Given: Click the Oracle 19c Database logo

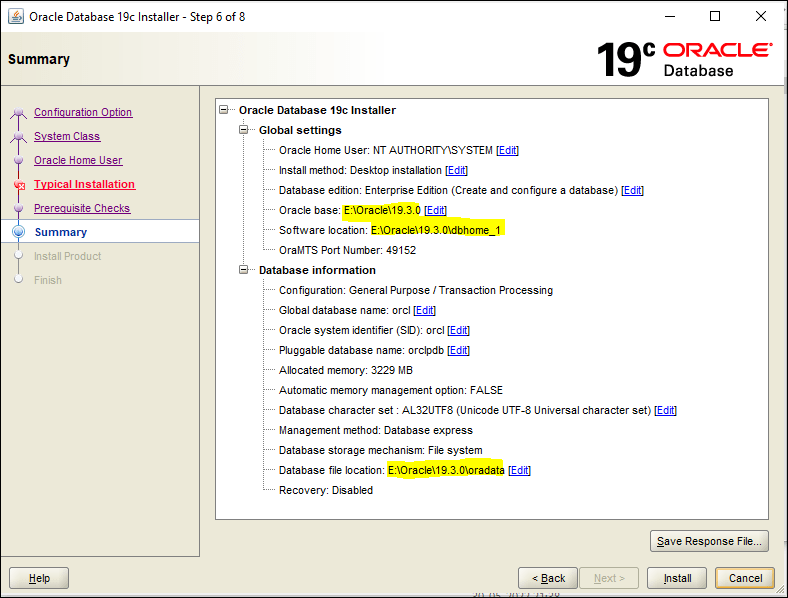Looking at the screenshot, I should (684, 59).
